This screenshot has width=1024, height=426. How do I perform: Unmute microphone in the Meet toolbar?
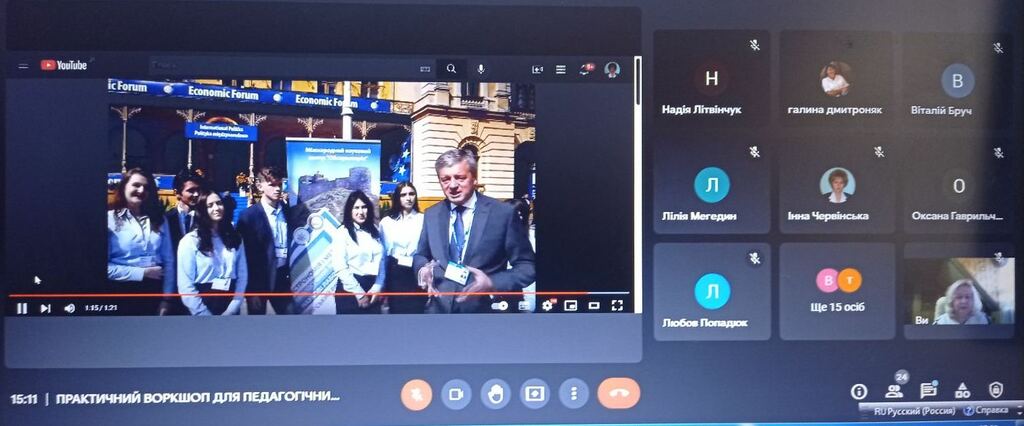tap(416, 394)
